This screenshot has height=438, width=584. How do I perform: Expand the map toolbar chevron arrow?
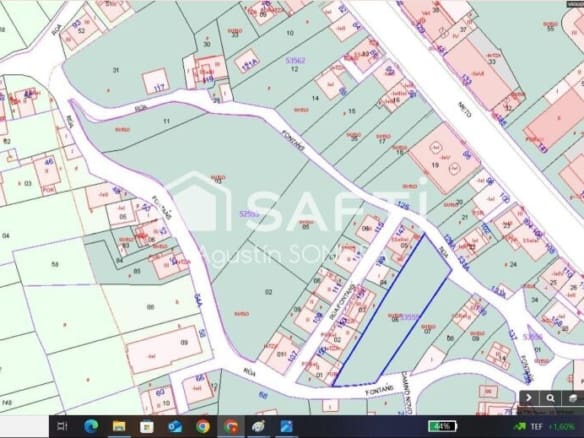[529, 398]
